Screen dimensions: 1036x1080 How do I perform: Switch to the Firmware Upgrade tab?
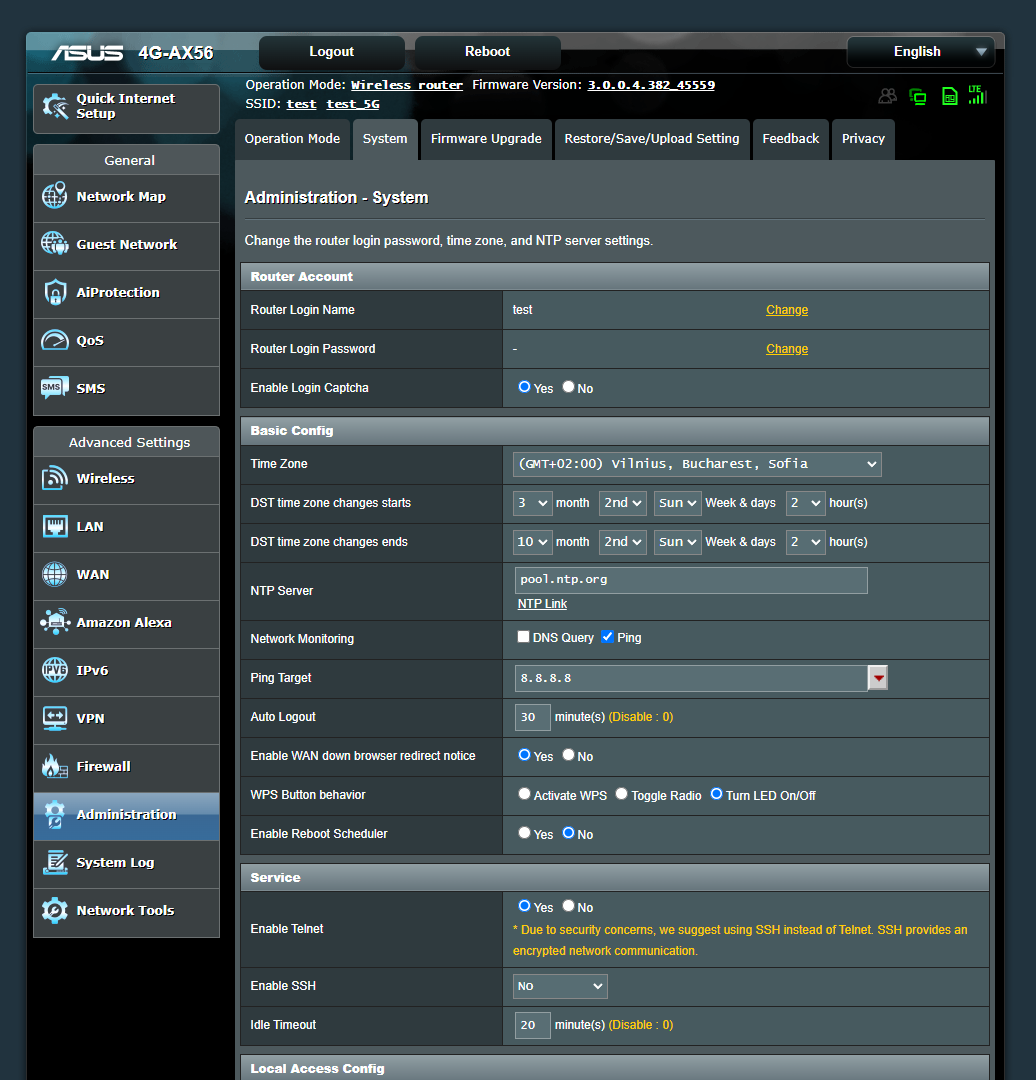click(486, 139)
